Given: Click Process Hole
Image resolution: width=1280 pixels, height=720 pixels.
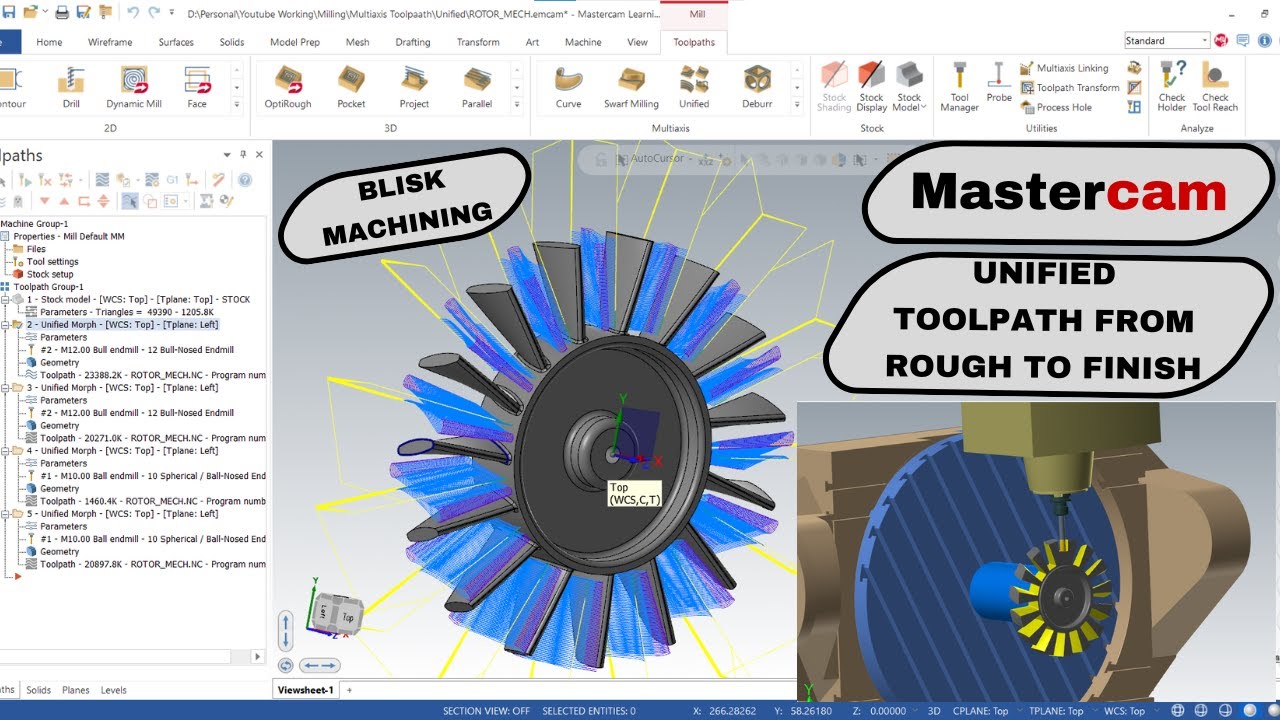Looking at the screenshot, I should 1055,107.
